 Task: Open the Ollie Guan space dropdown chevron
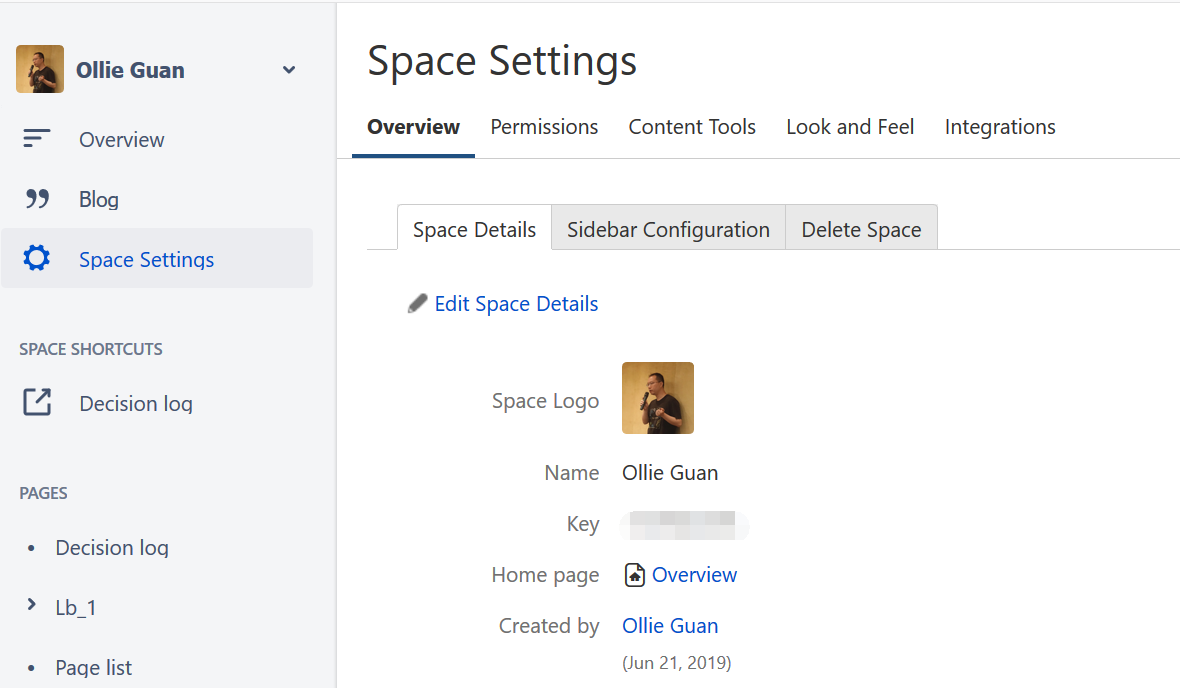pos(289,70)
